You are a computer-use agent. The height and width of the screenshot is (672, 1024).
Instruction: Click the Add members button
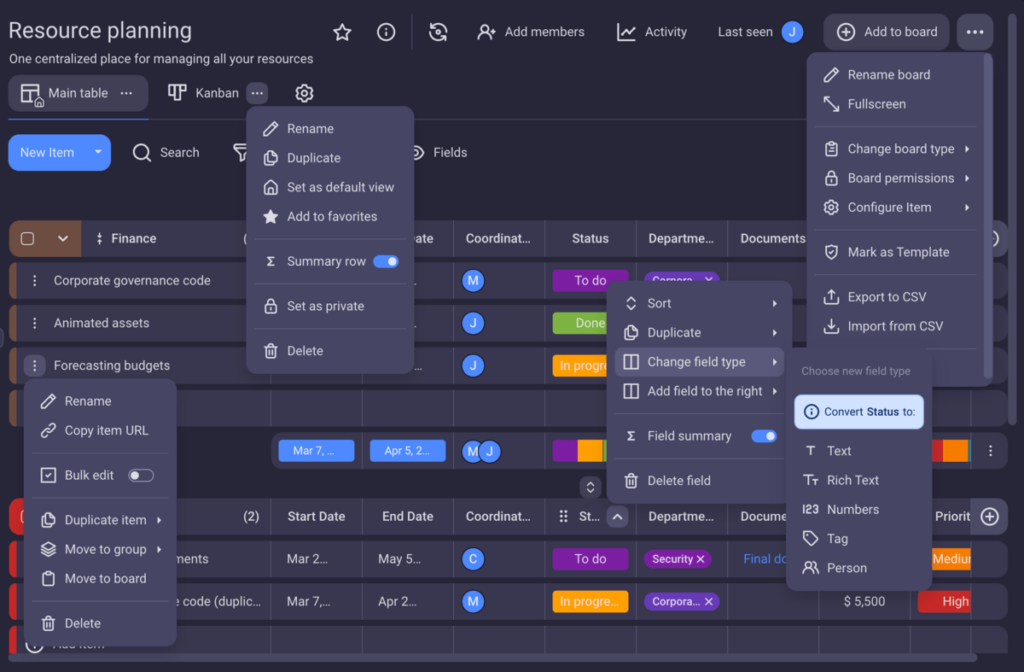pos(531,32)
